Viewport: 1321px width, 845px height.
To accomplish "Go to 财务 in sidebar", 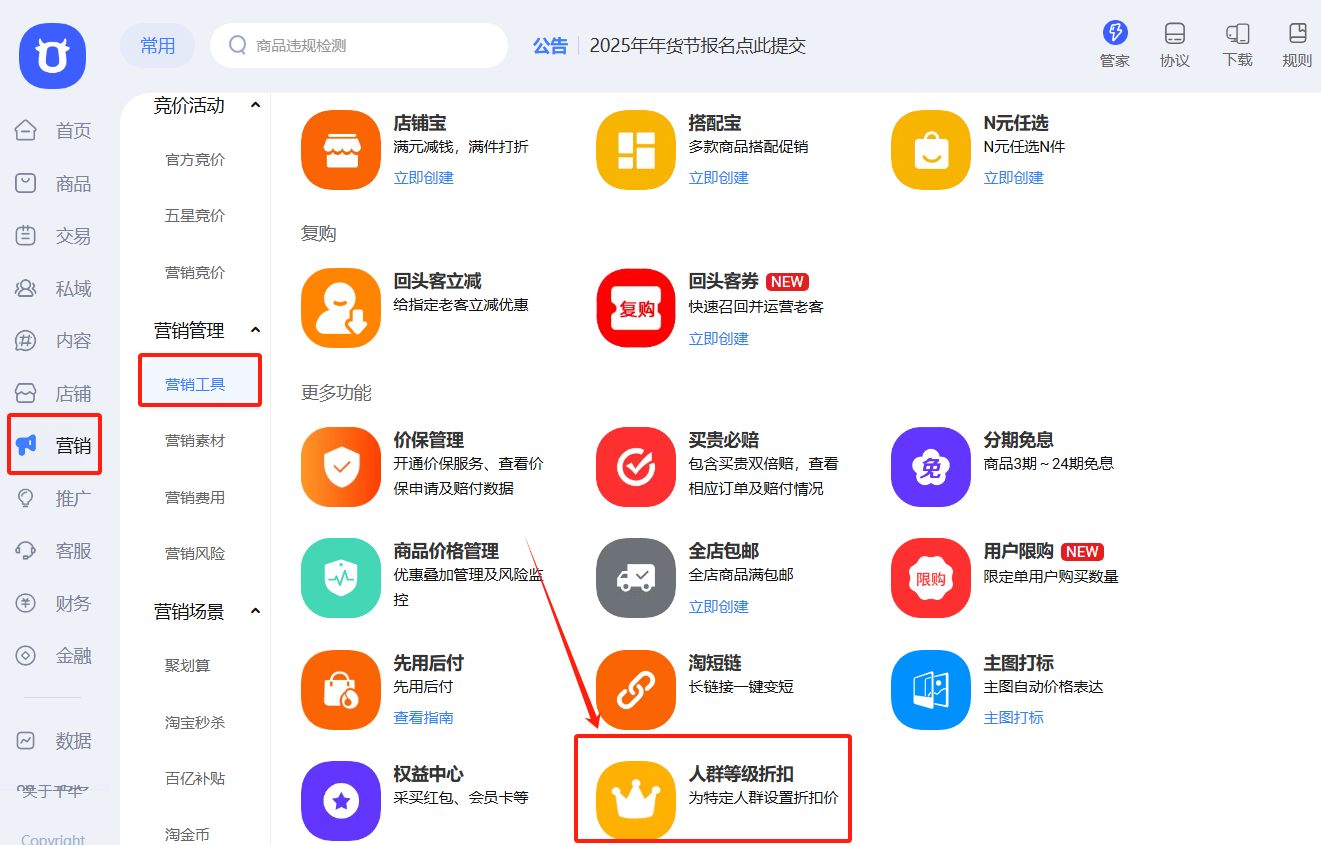I will point(54,603).
